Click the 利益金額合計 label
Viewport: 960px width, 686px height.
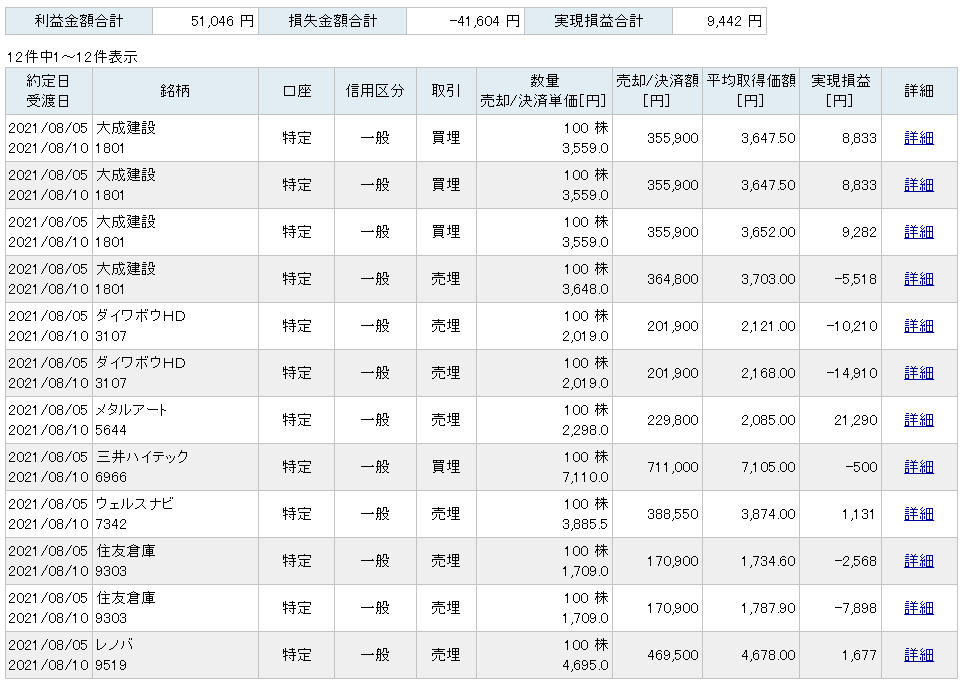pyautogui.click(x=79, y=21)
